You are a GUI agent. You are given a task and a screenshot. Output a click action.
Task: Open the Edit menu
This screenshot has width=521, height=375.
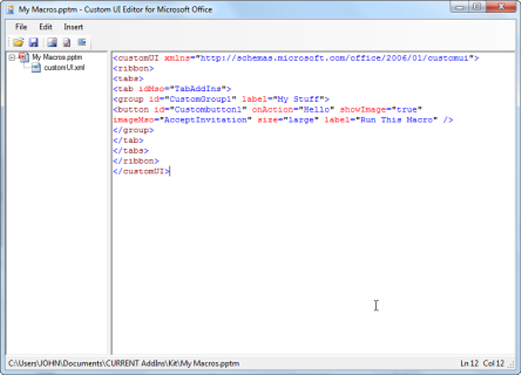(x=46, y=27)
